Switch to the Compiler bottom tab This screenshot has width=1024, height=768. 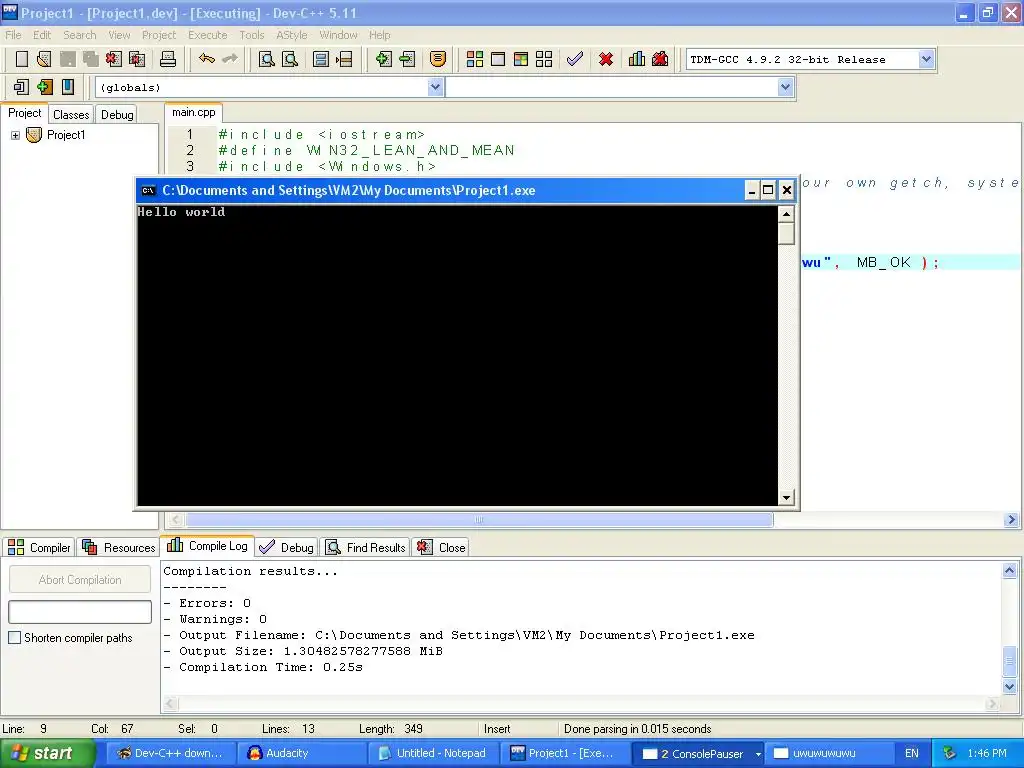pos(39,547)
